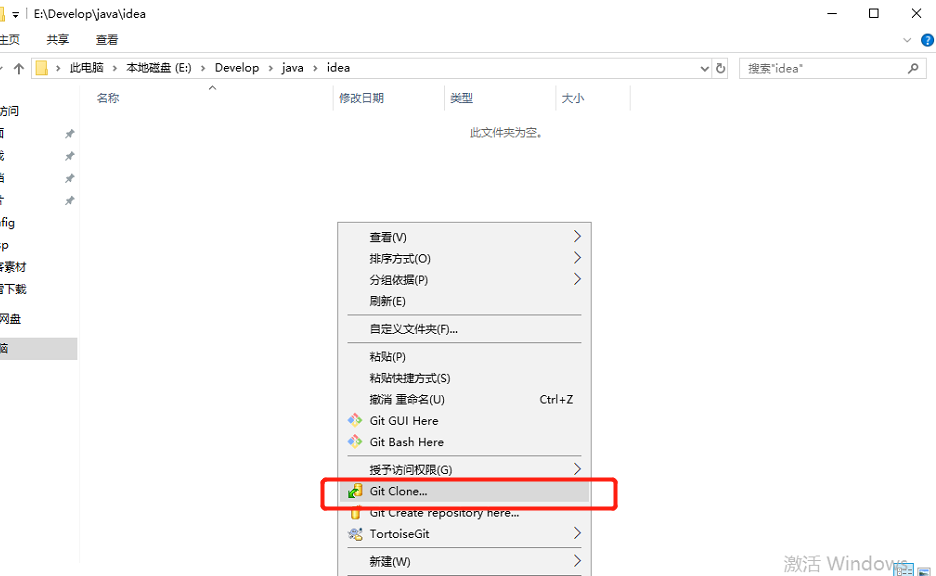The image size is (936, 576).
Task: Expand the 查看(V) submenu arrow
Action: click(x=577, y=236)
